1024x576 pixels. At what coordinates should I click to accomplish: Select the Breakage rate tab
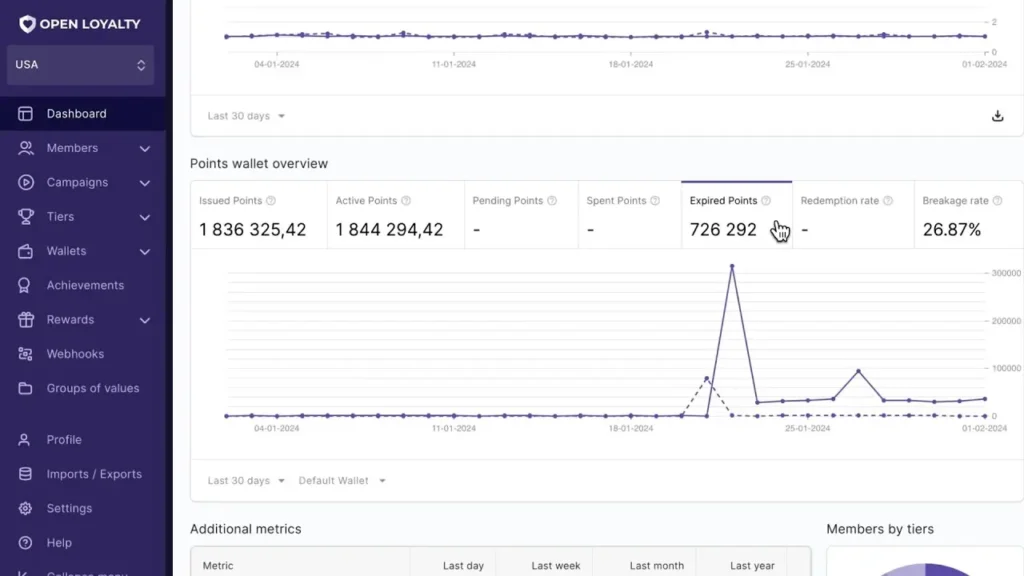pos(968,215)
